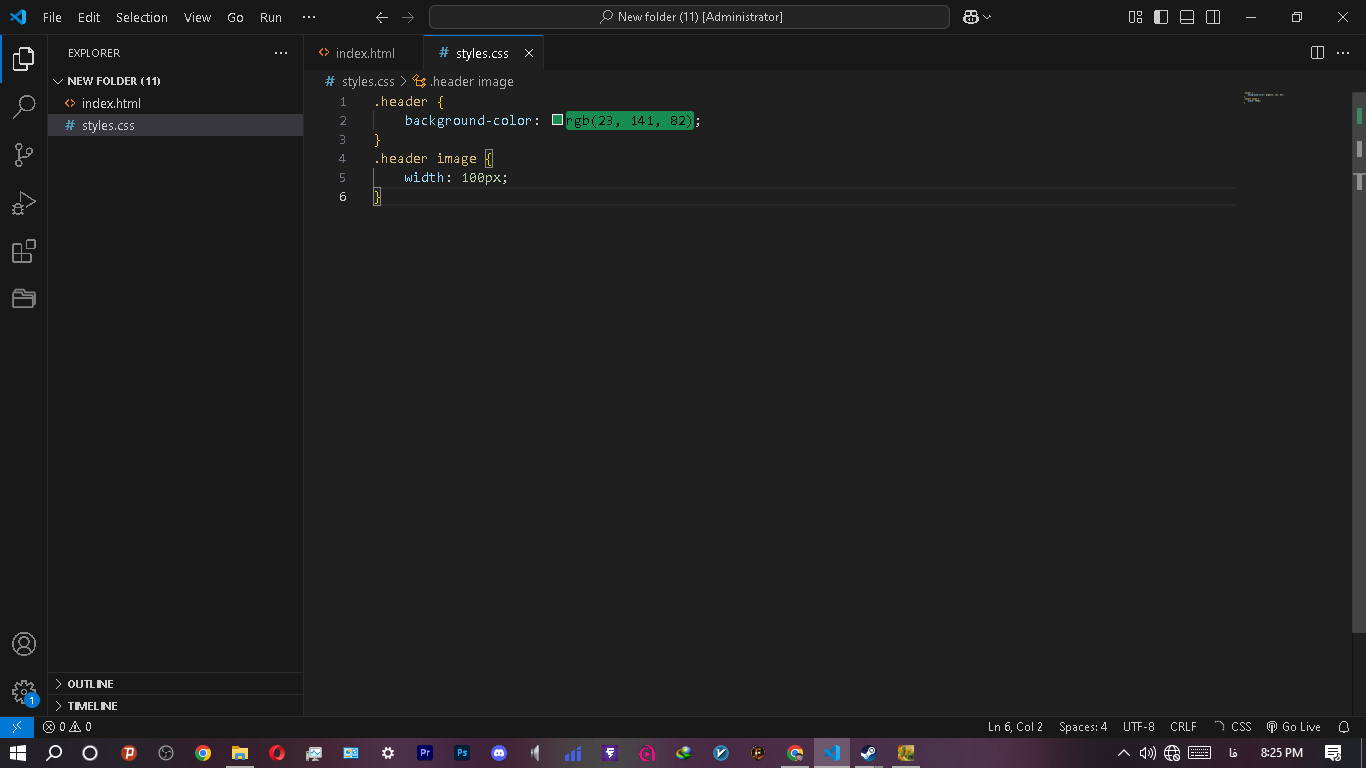Expand the OUTLINE section
Image resolution: width=1366 pixels, height=768 pixels.
(x=175, y=684)
